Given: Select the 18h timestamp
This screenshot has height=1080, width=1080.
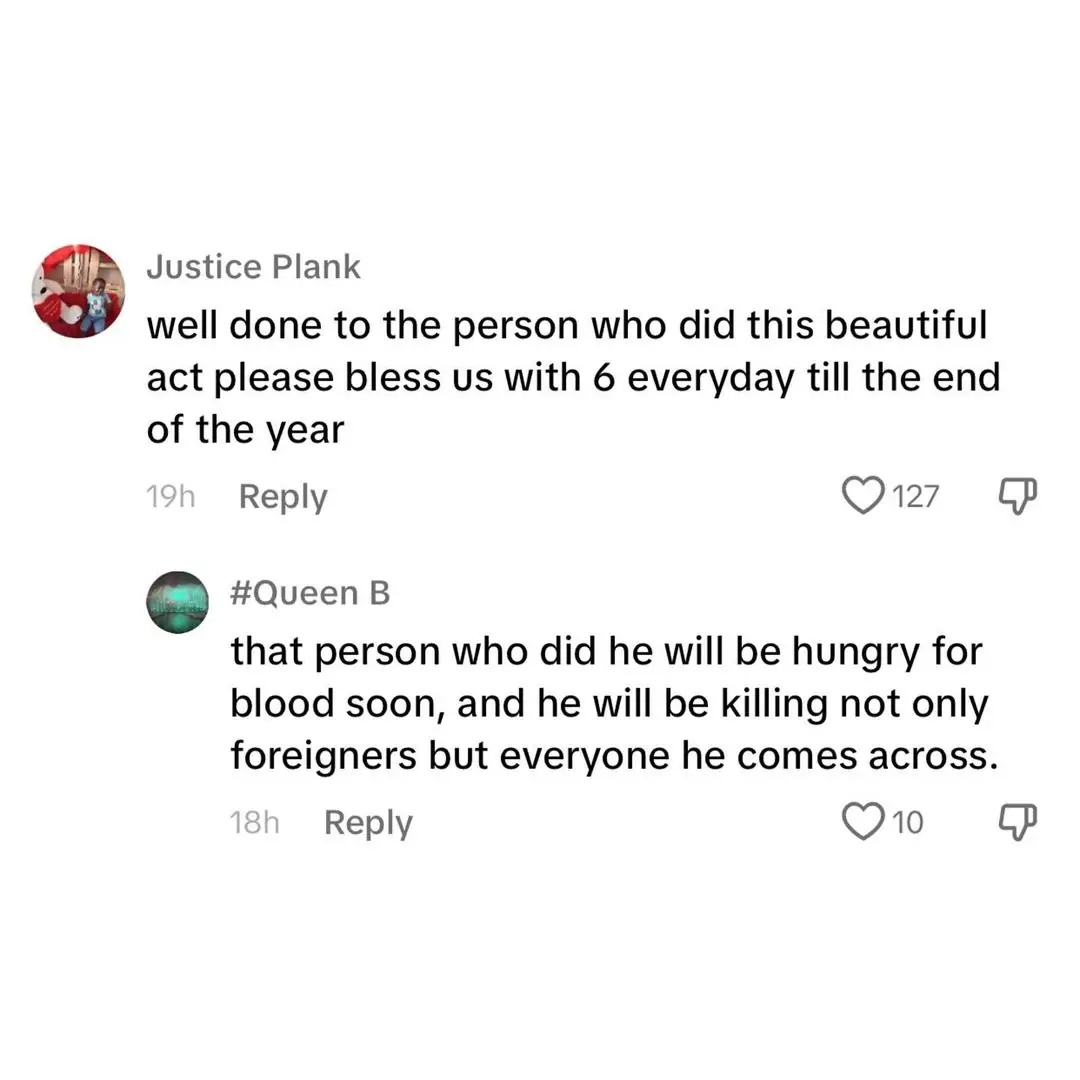Looking at the screenshot, I should (x=253, y=823).
